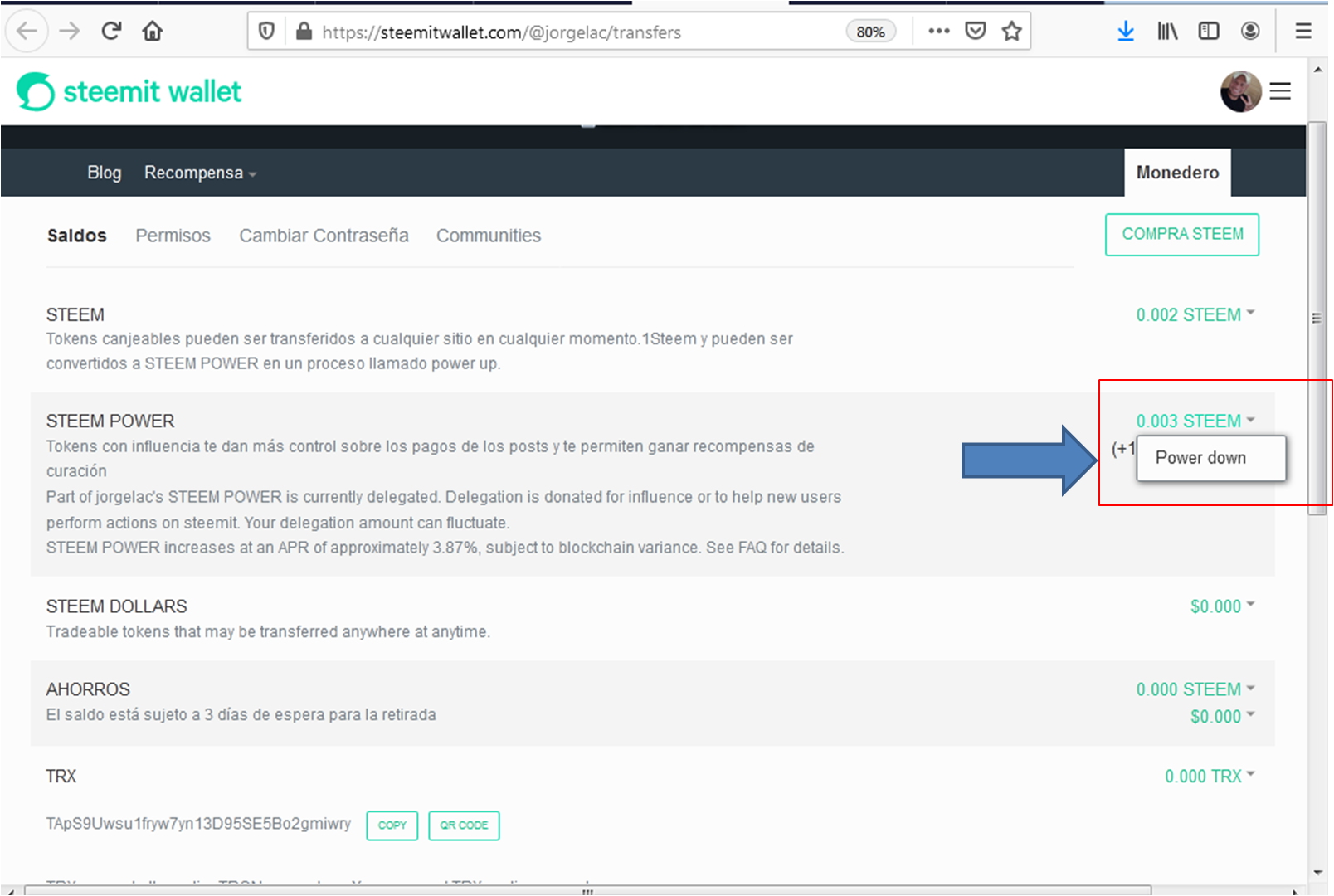Open the browser home page
The height and width of the screenshot is (896, 1334).
pos(153,32)
